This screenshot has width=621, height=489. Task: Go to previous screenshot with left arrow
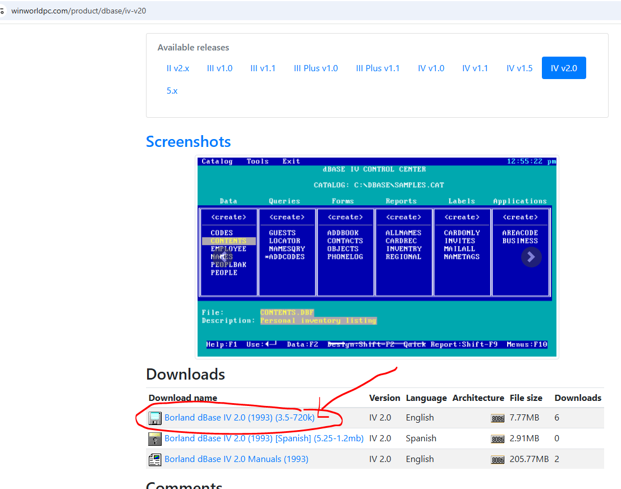pos(222,257)
